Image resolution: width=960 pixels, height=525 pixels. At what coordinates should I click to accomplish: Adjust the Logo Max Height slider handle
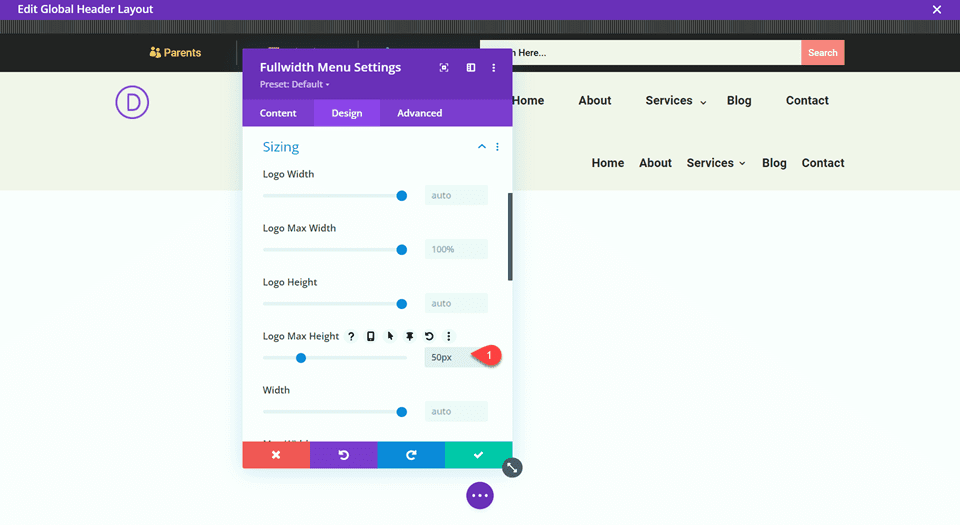[301, 358]
